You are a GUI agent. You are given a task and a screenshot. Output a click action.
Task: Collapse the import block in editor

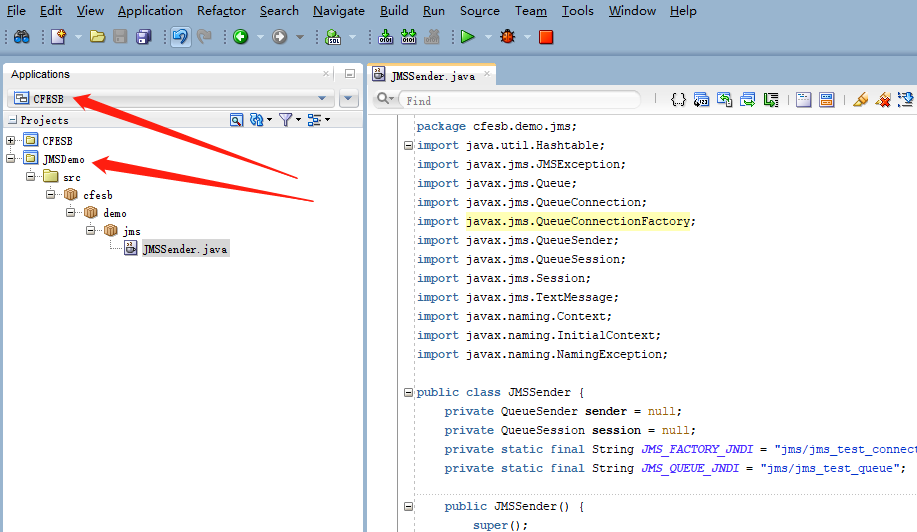(408, 146)
